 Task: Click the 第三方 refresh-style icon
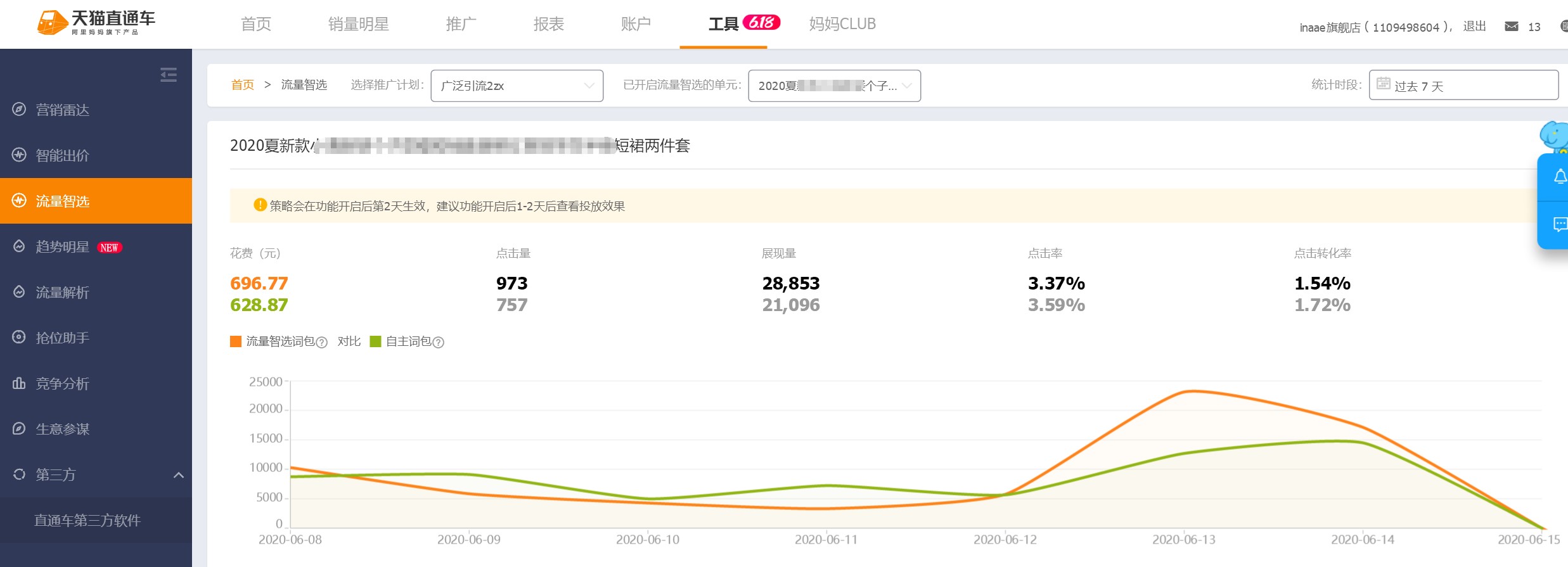point(19,474)
